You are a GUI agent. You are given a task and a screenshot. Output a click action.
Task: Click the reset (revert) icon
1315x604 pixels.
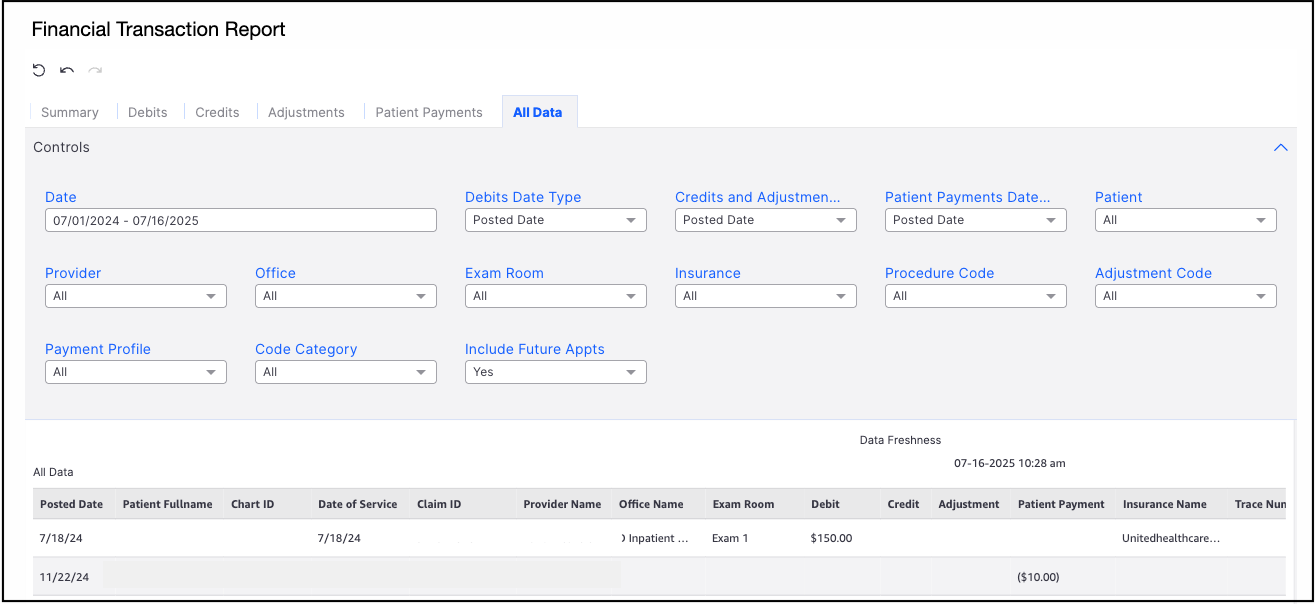point(39,70)
